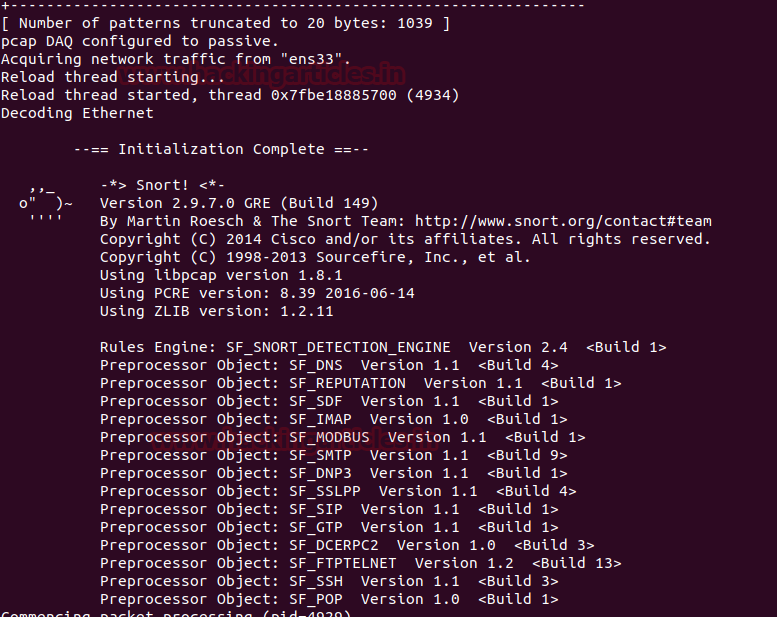
Task: Click the 2014 Cisco copyright line
Action: click(x=405, y=239)
